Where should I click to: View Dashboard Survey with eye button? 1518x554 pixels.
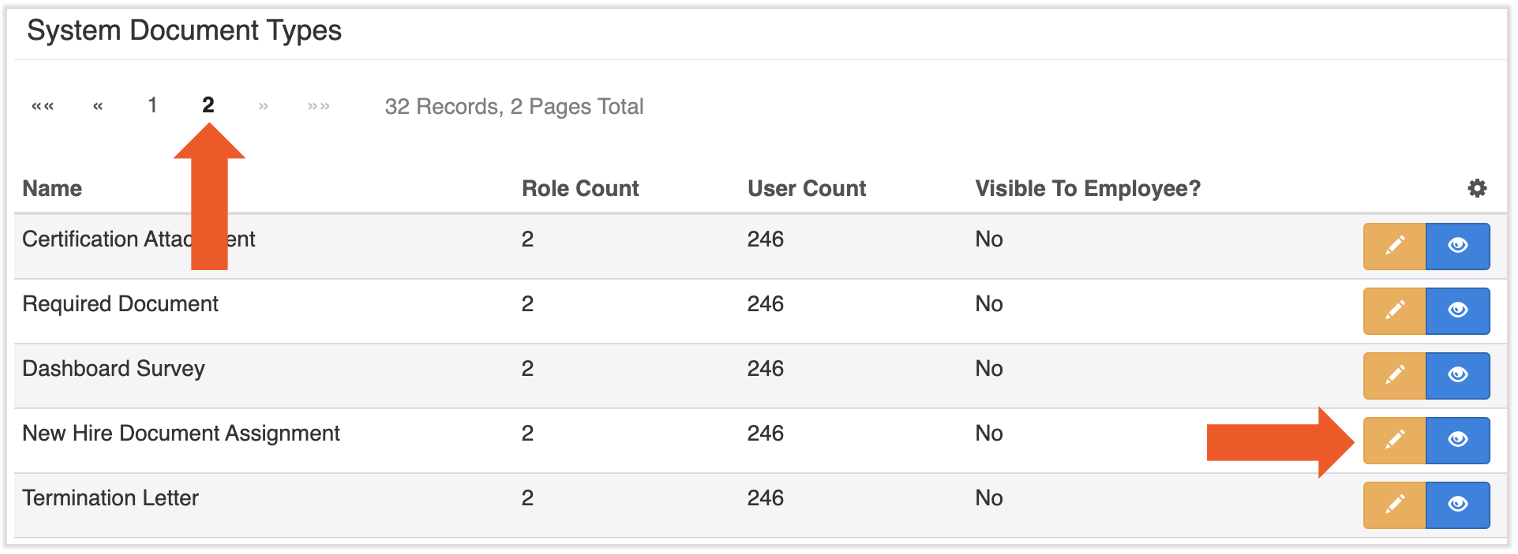click(x=1457, y=375)
